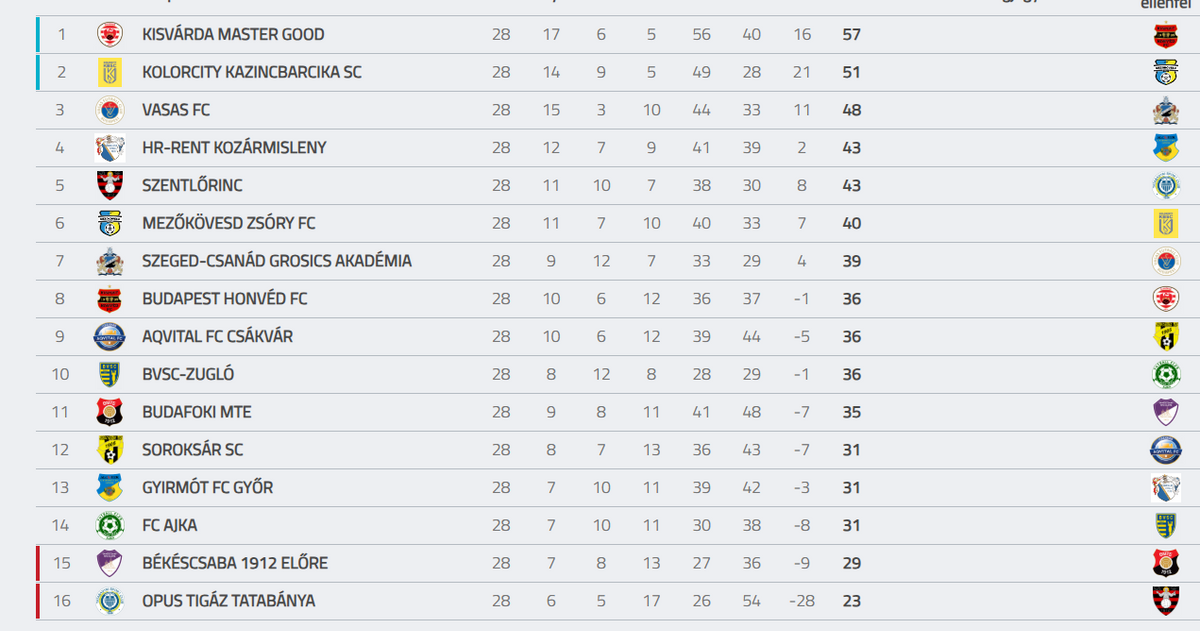Click Kolorcity Kazincbarcika SC team crest

click(x=109, y=72)
